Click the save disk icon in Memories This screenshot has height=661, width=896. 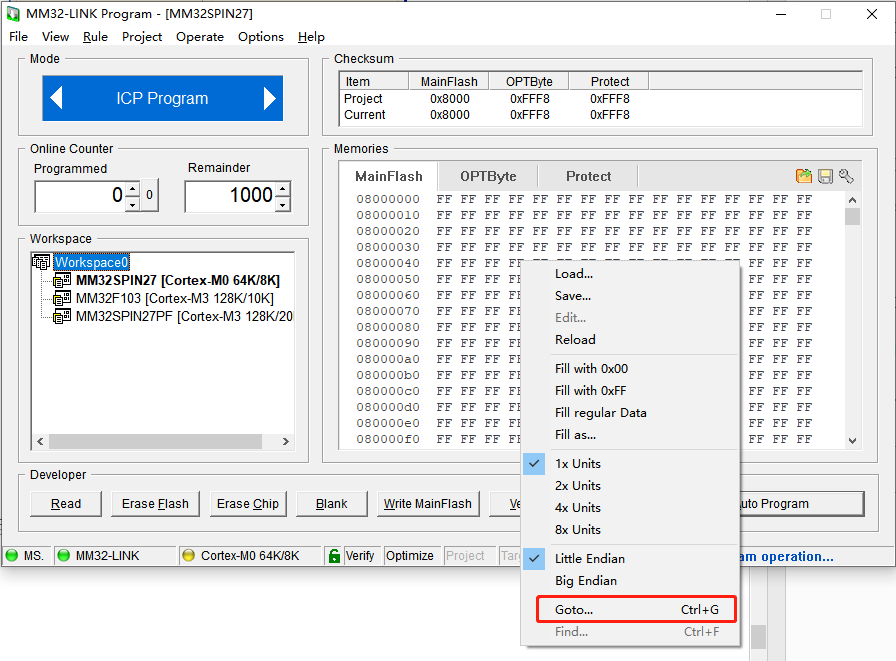[x=825, y=176]
